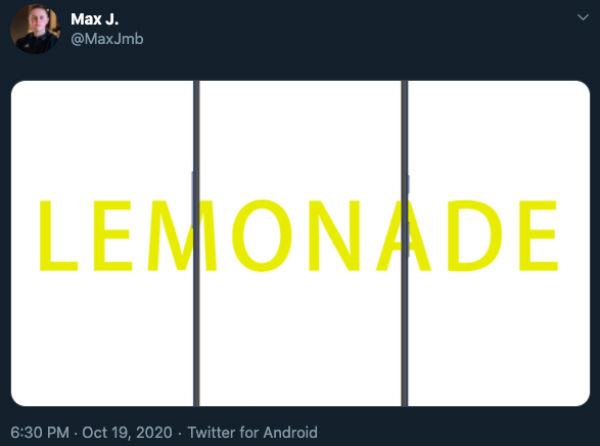Click the yellow letter D in third image

click(x=475, y=236)
